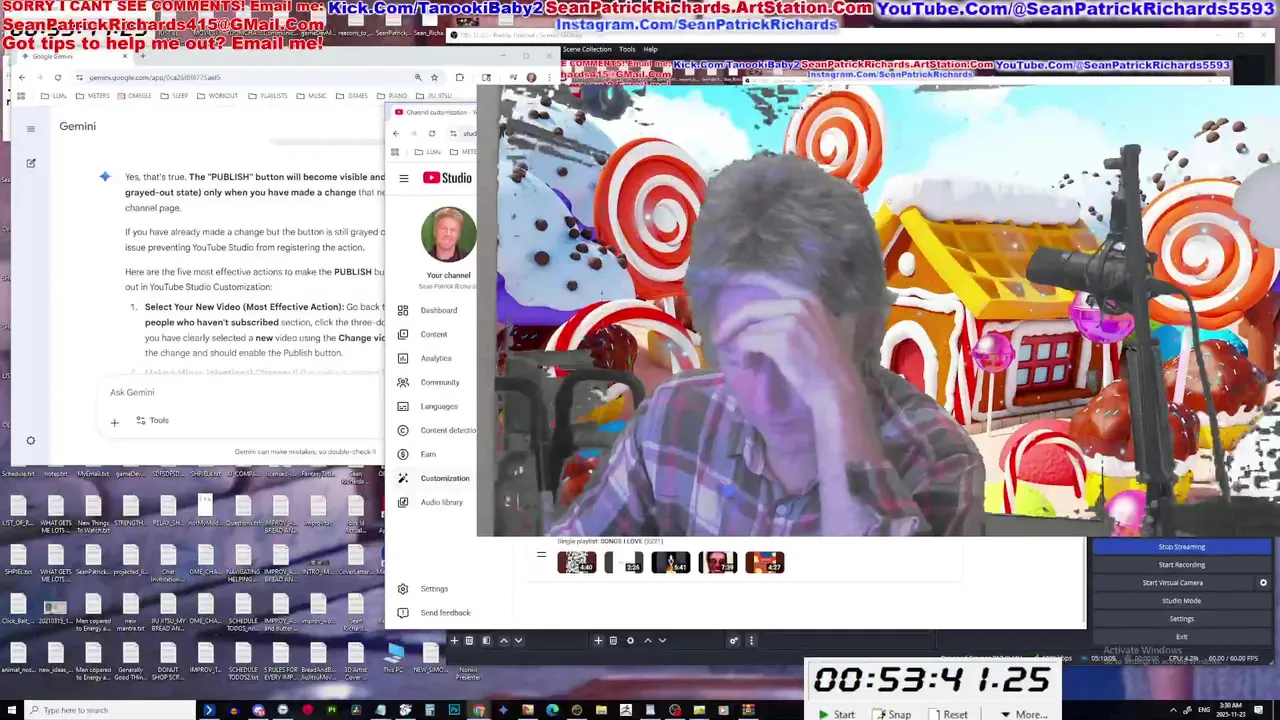Click Start on the stopwatch timer
Screen dimensions: 1280x720
[x=836, y=714]
